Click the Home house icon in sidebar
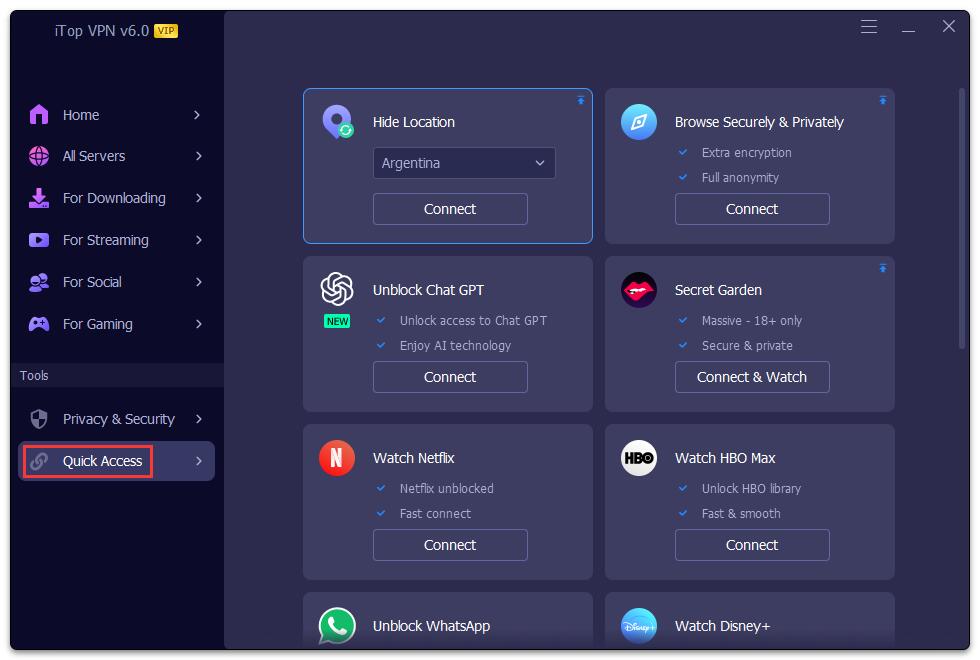The width and height of the screenshot is (980, 660). (39, 114)
